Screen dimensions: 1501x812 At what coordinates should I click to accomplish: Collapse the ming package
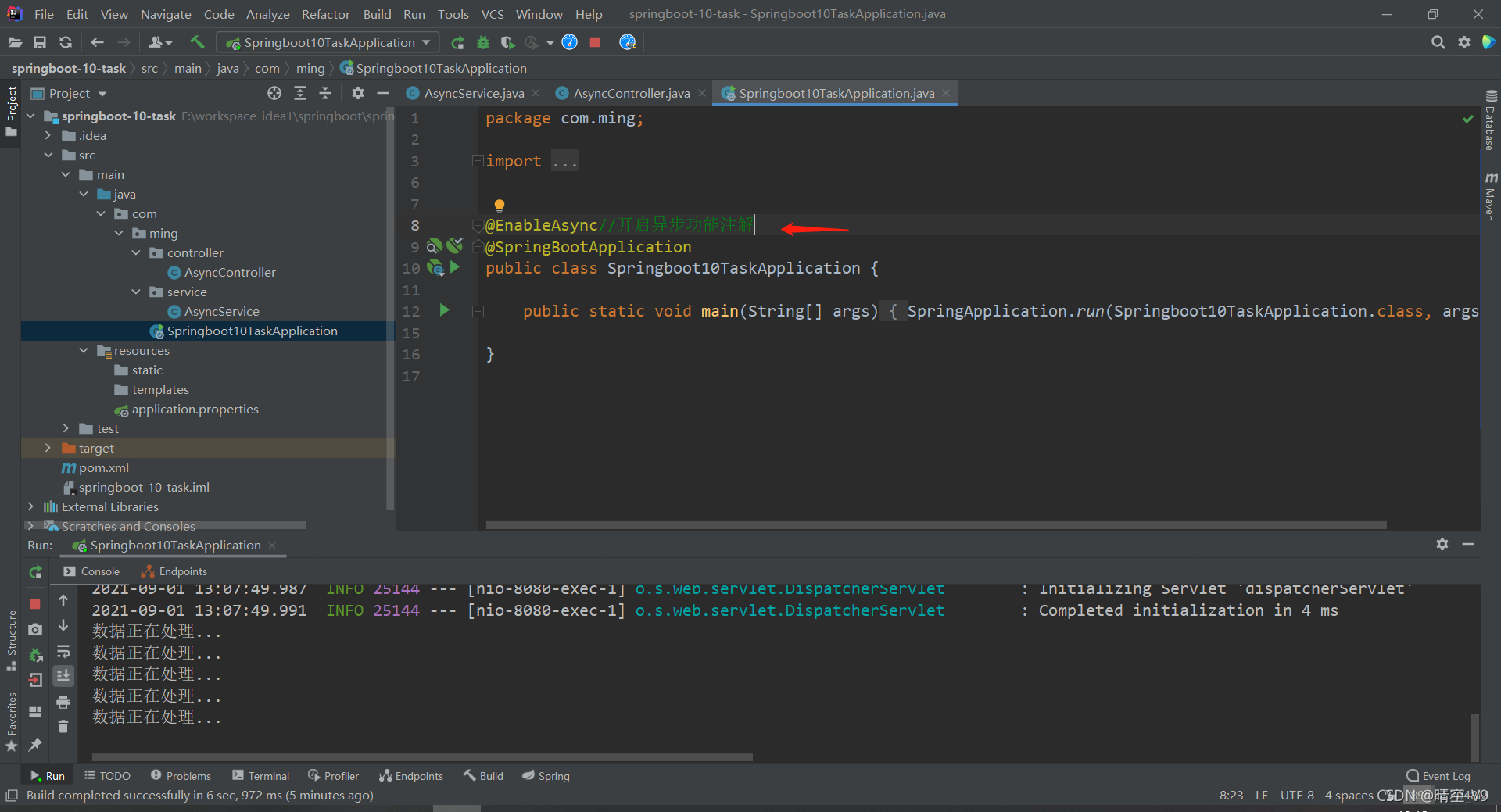119,233
